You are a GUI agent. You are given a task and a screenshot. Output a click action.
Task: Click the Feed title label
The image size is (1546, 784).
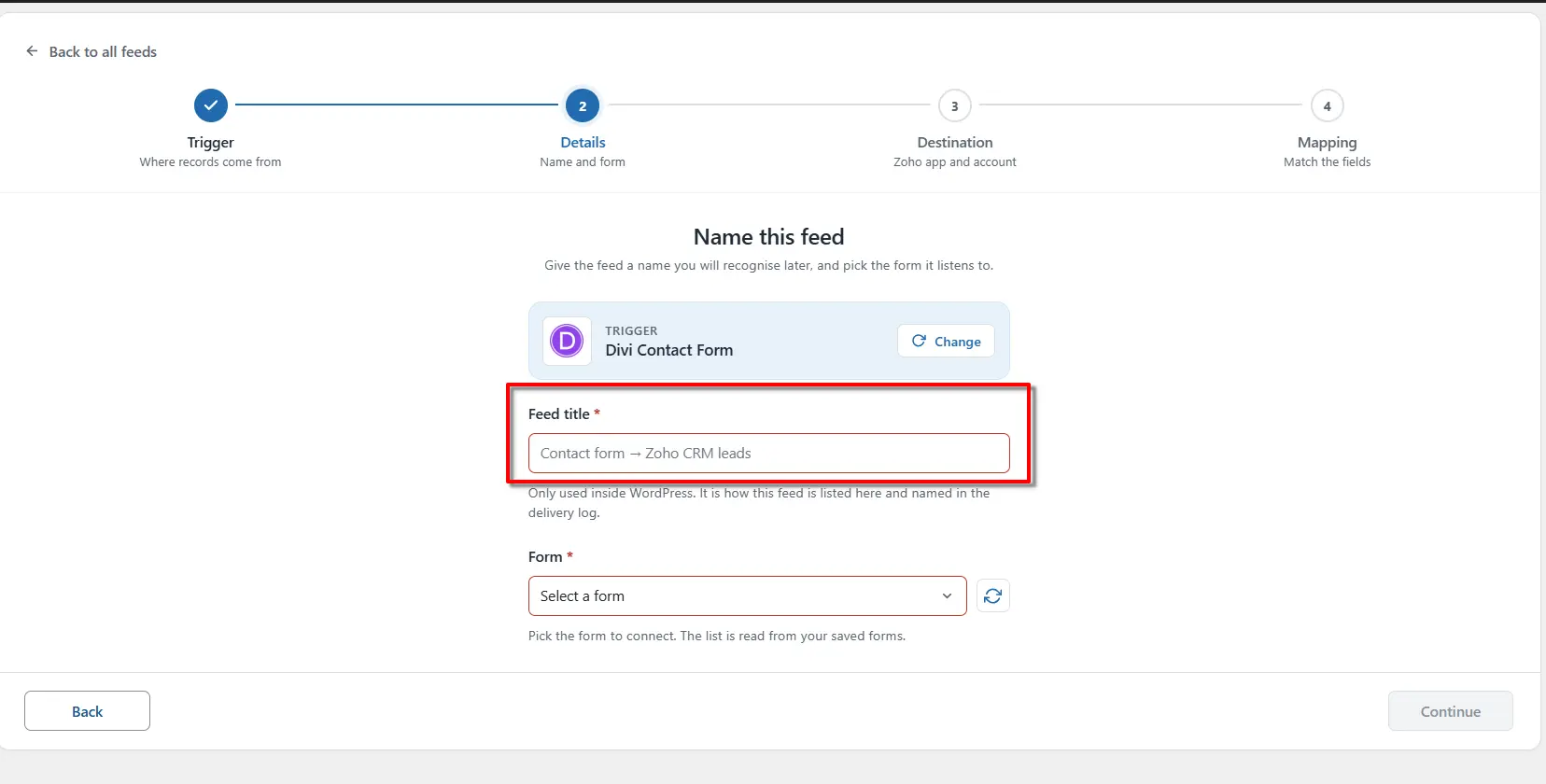click(x=558, y=413)
